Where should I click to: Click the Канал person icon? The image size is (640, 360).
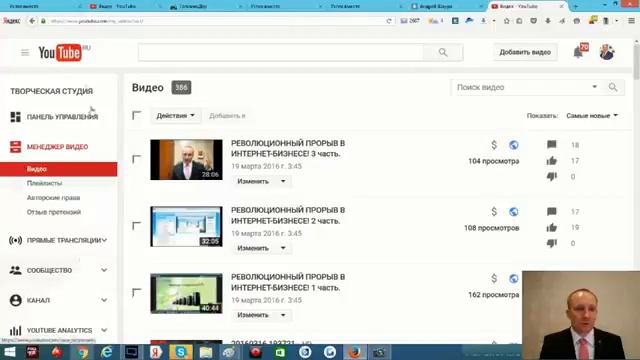(16, 300)
